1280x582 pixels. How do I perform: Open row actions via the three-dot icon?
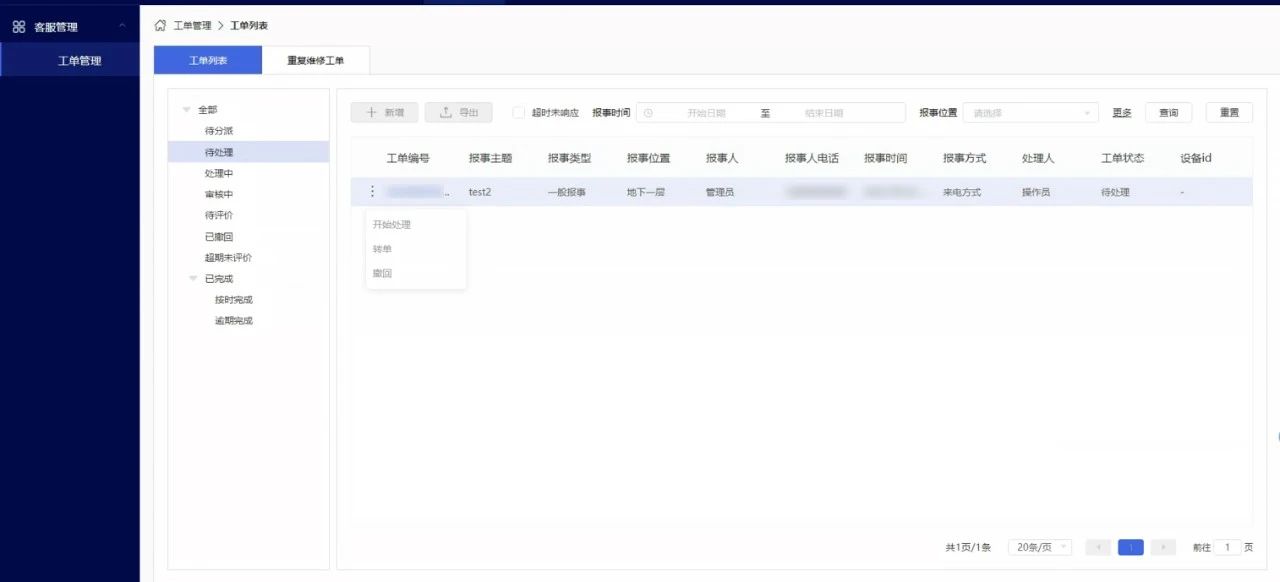tap(372, 191)
